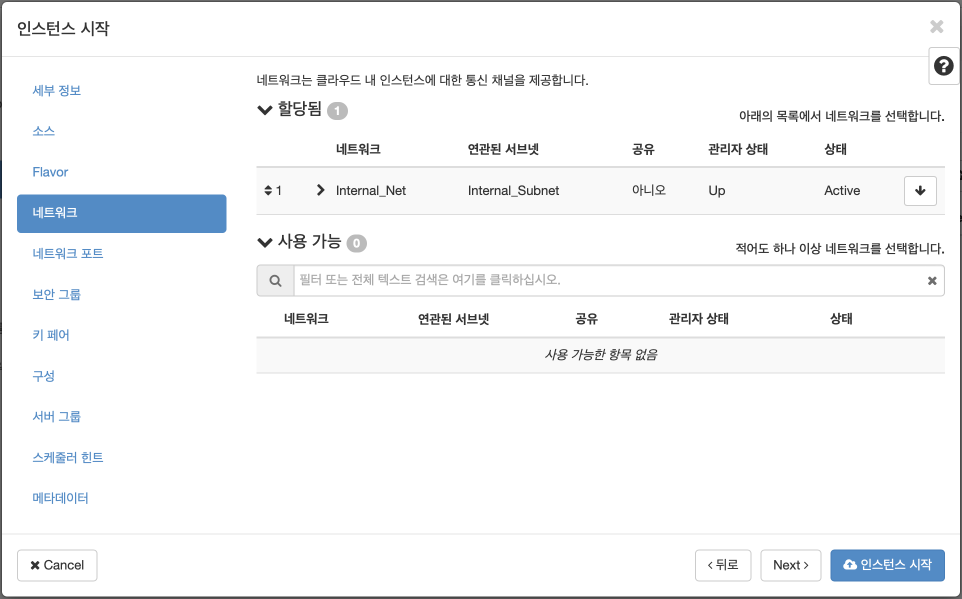Collapse the 사용 가능 section

pyautogui.click(x=264, y=242)
